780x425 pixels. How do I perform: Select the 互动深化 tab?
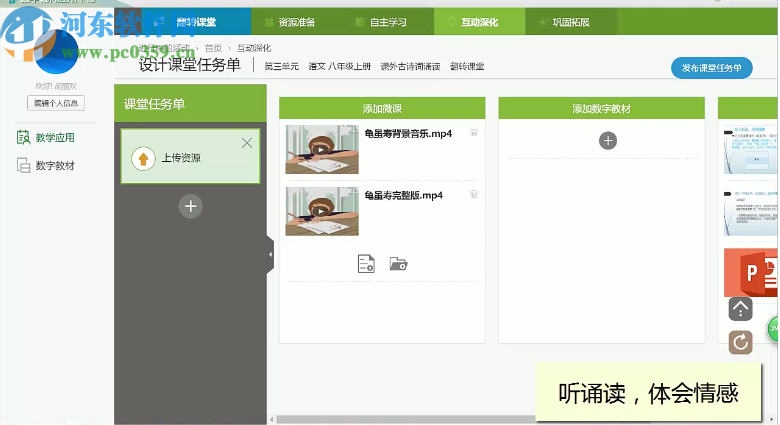[479, 22]
